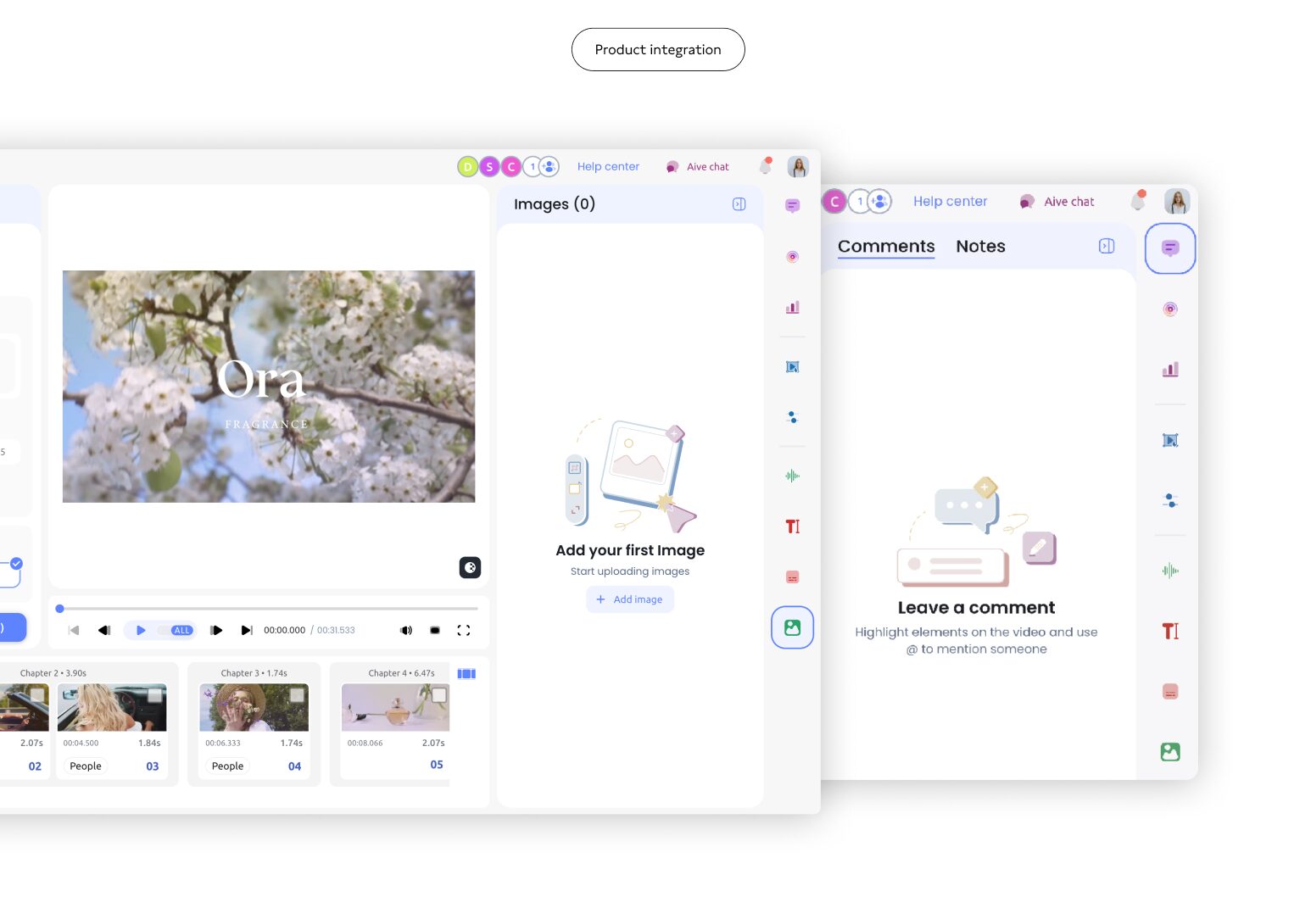Viewport: 1316px width, 897px height.
Task: Open green images icon in Comments window sidebar
Action: pos(1170,751)
